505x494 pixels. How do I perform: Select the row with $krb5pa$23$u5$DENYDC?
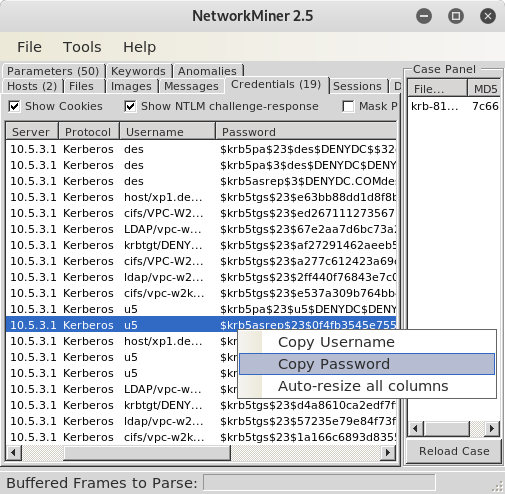click(201, 309)
